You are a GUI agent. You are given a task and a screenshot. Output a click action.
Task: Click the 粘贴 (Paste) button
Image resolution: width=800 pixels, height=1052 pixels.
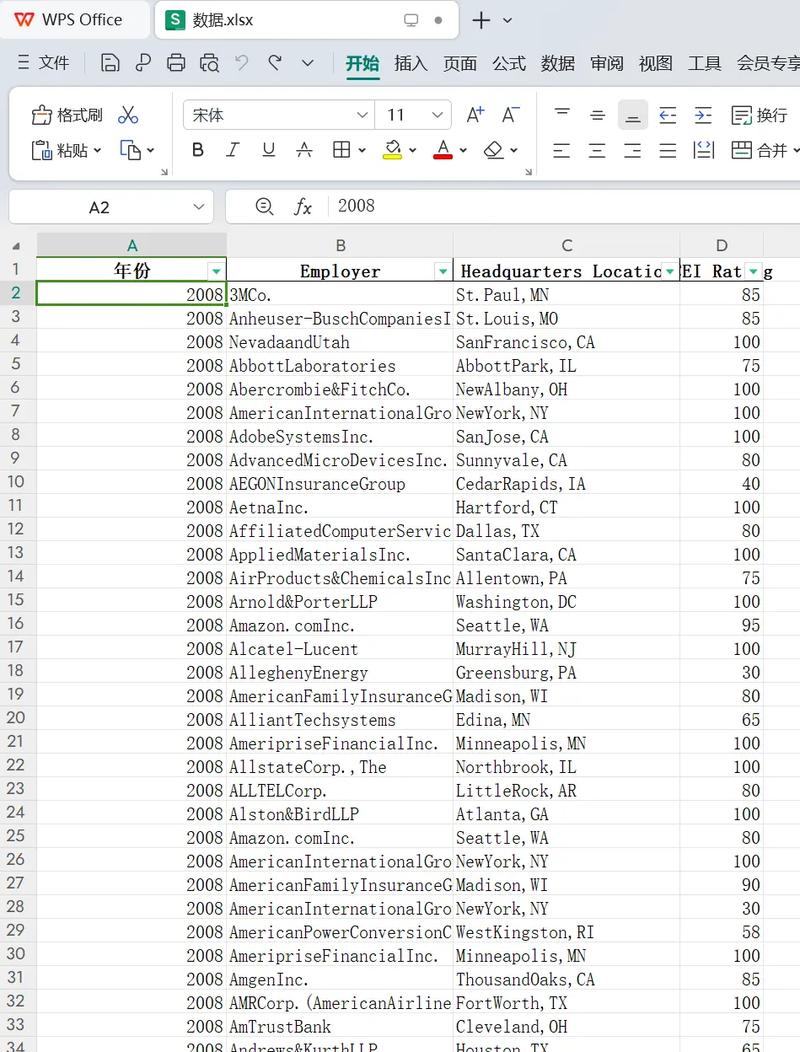(x=67, y=150)
